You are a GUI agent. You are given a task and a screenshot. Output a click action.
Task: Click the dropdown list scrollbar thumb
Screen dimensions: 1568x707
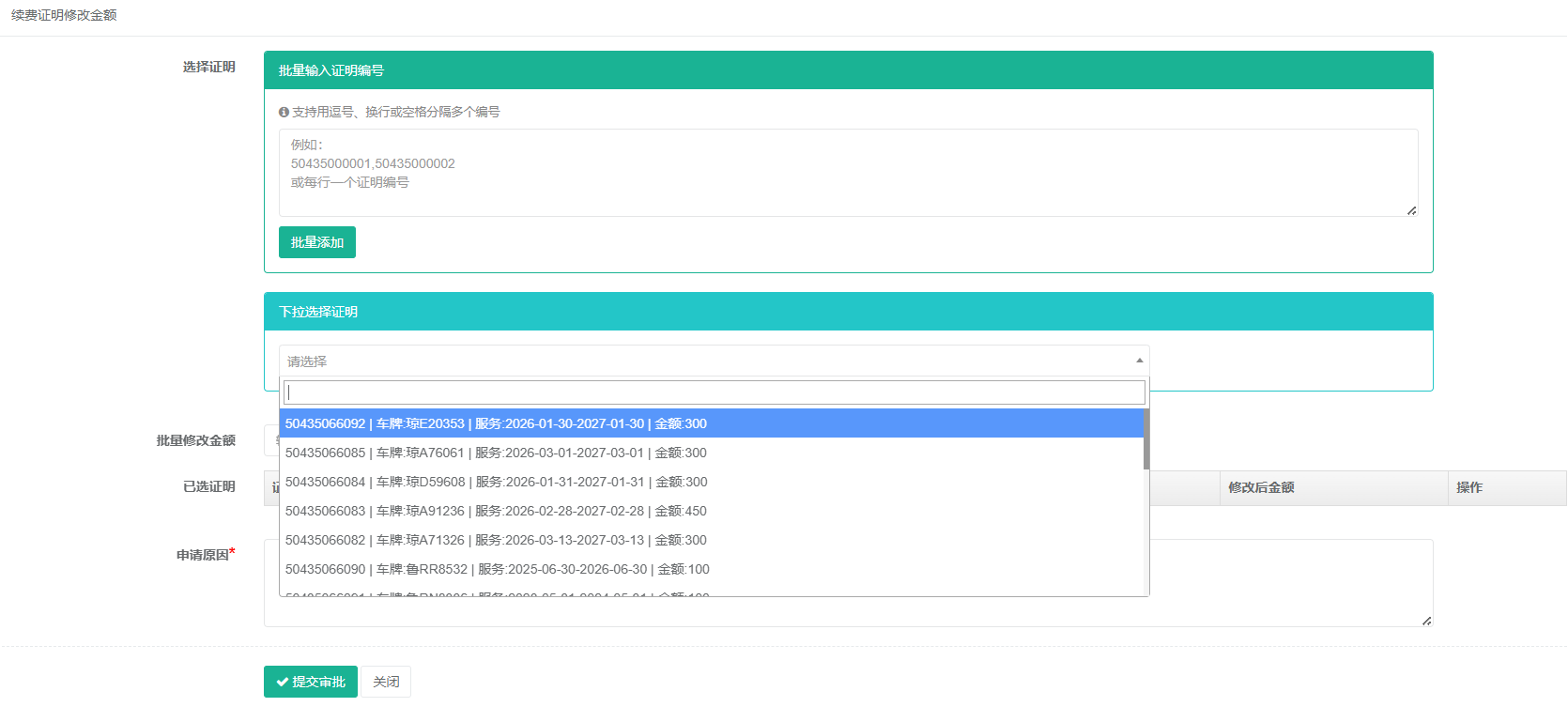[x=1145, y=438]
